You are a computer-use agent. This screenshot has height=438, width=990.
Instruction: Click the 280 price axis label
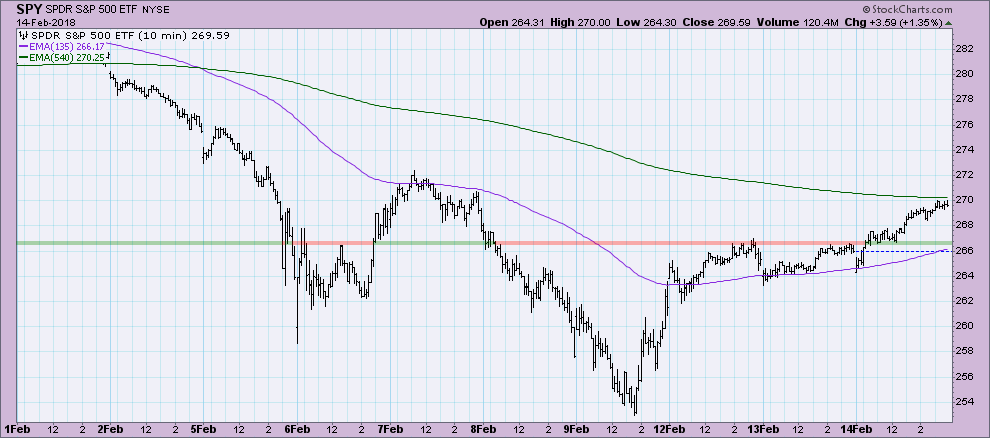pyautogui.click(x=963, y=74)
